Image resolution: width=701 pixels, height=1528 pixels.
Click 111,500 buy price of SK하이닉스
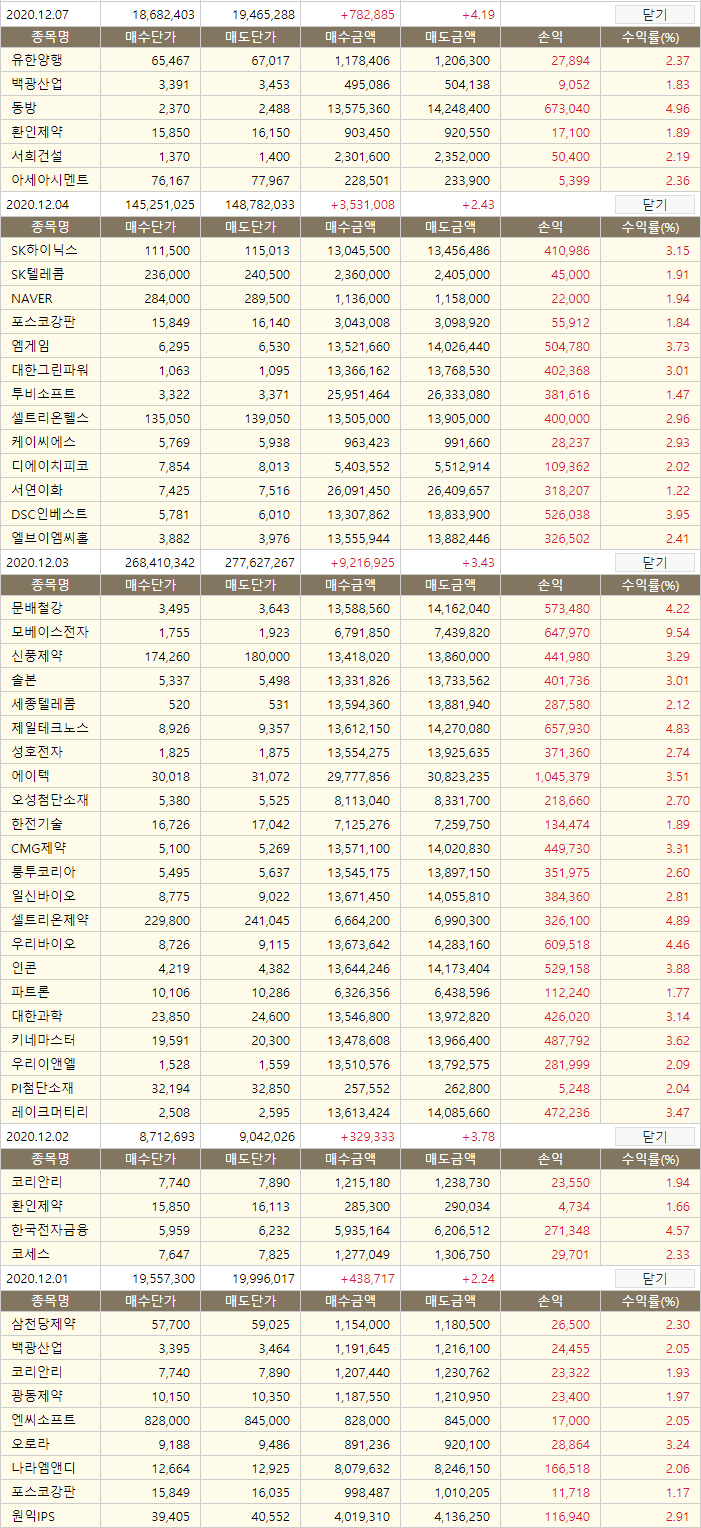(167, 251)
